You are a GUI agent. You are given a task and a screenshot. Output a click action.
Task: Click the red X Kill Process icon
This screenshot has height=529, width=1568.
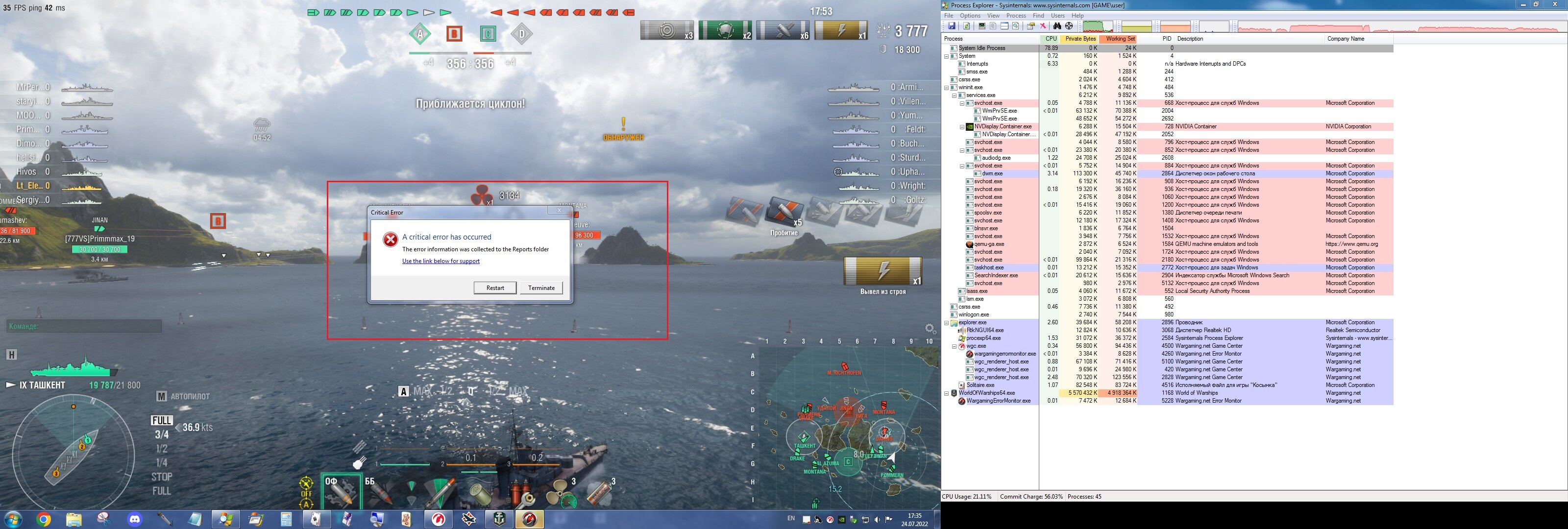tap(1043, 26)
